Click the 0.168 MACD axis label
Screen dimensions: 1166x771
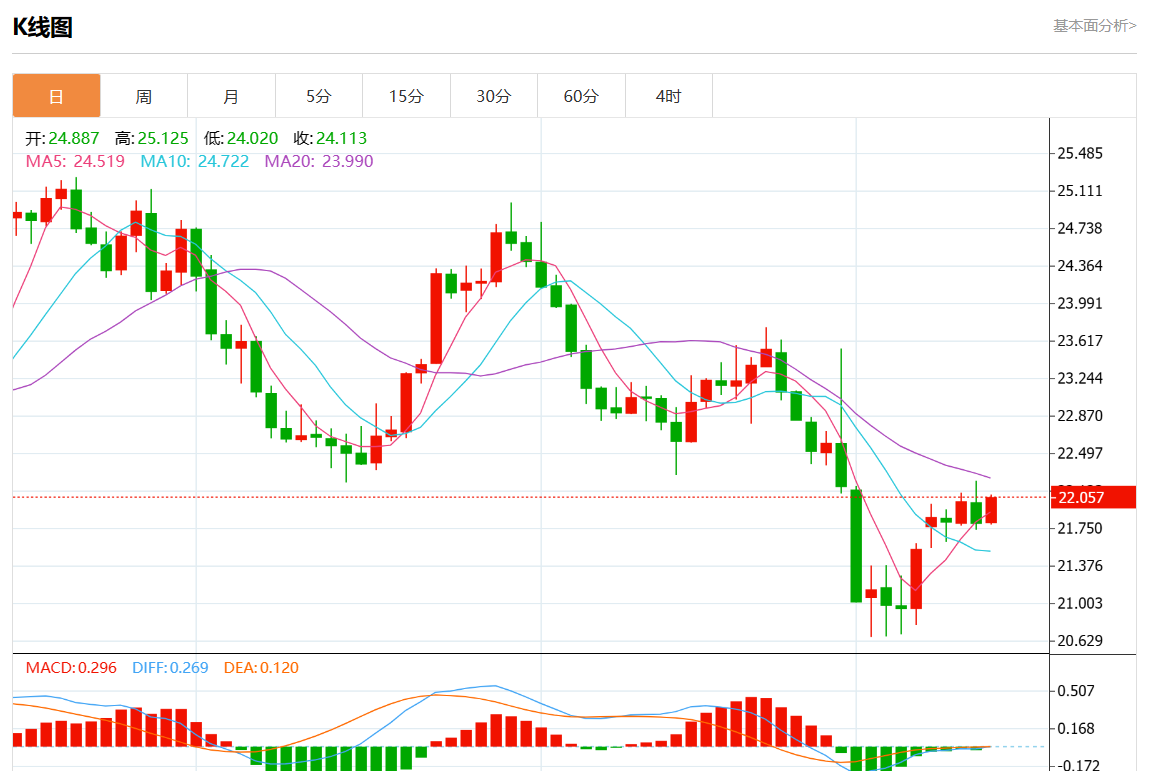[x=1076, y=729]
